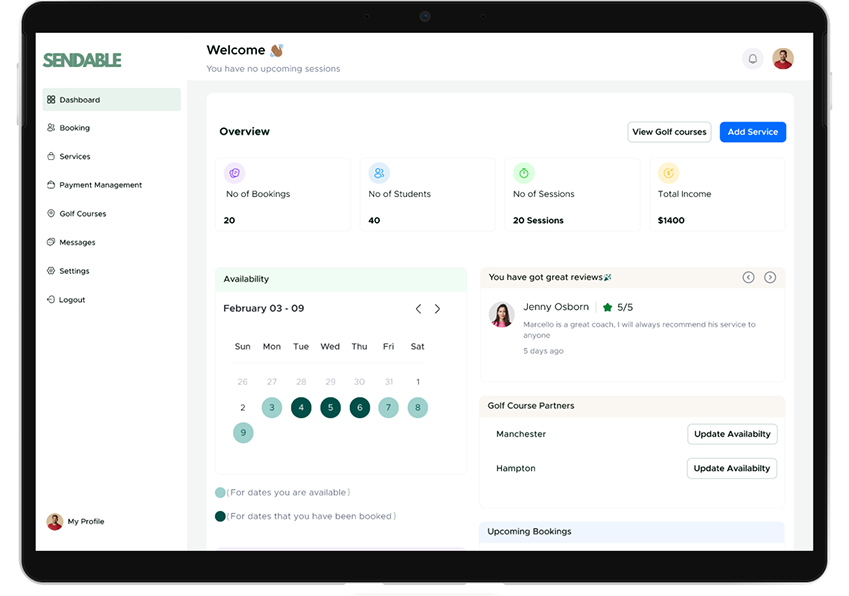The image size is (849, 596).
Task: Click Jenny Osborn's reviewer avatar
Action: coord(501,314)
